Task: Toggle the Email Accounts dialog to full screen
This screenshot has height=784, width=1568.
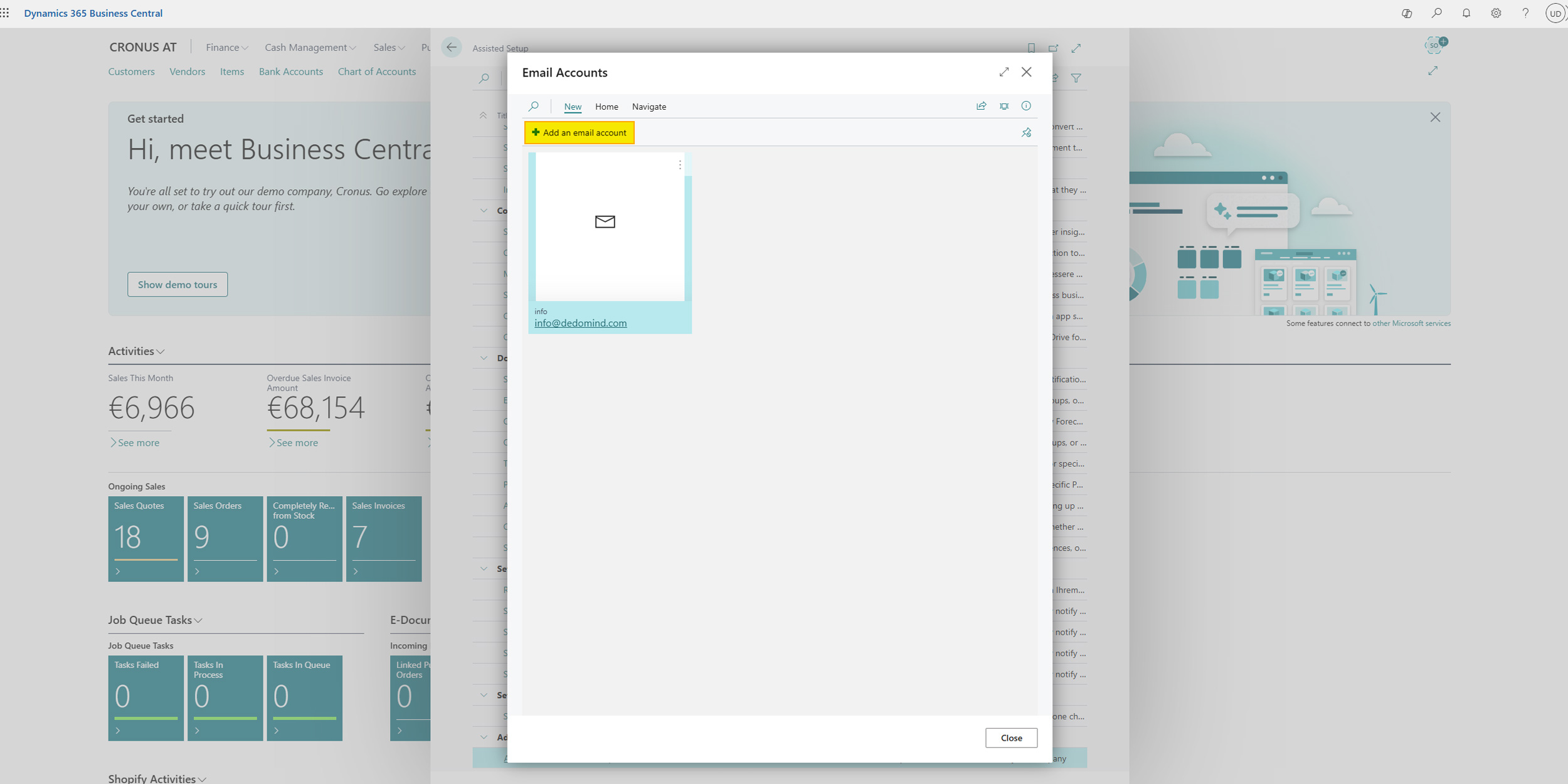Action: tap(1004, 72)
